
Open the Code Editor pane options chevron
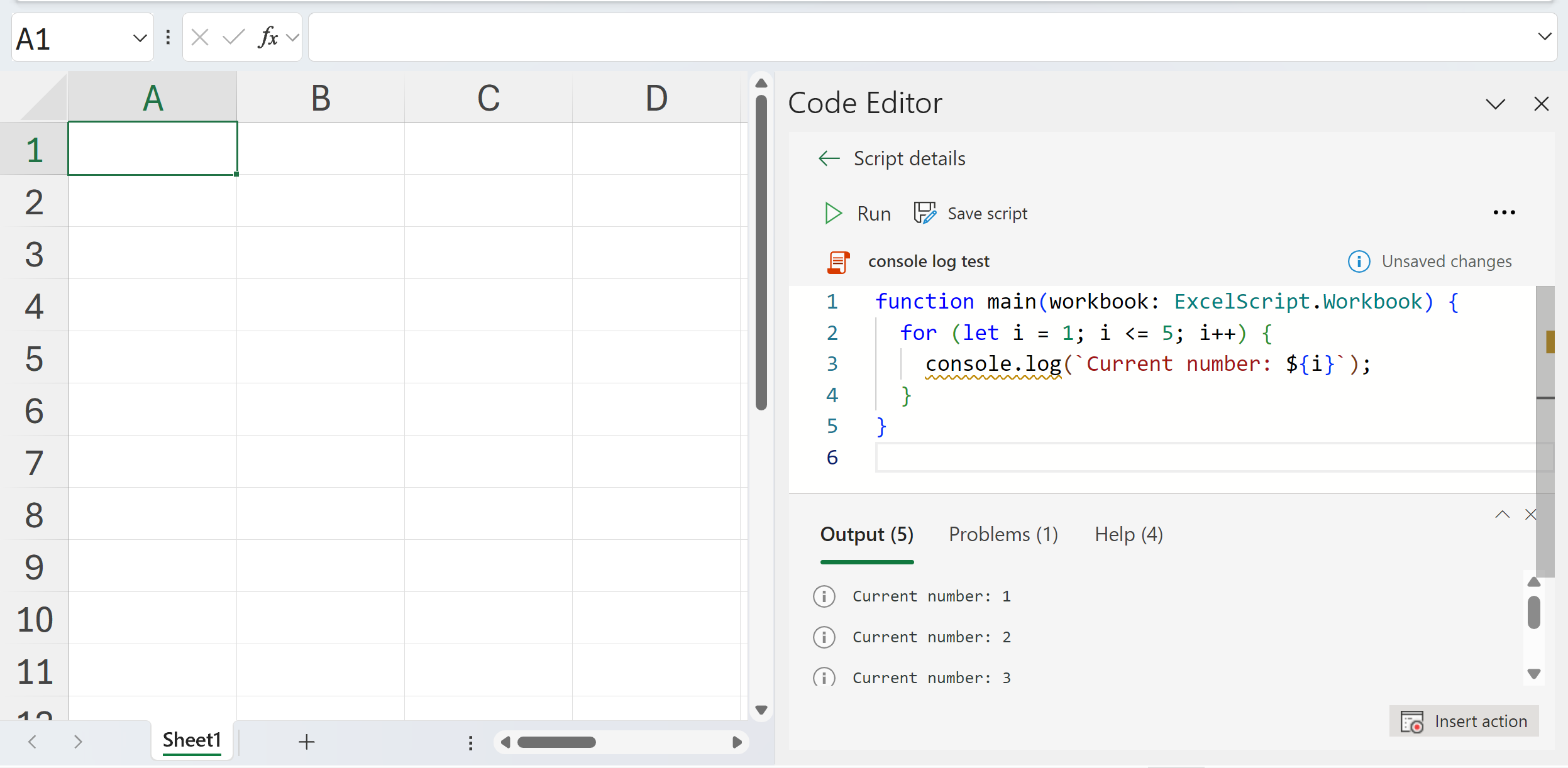pyautogui.click(x=1495, y=104)
